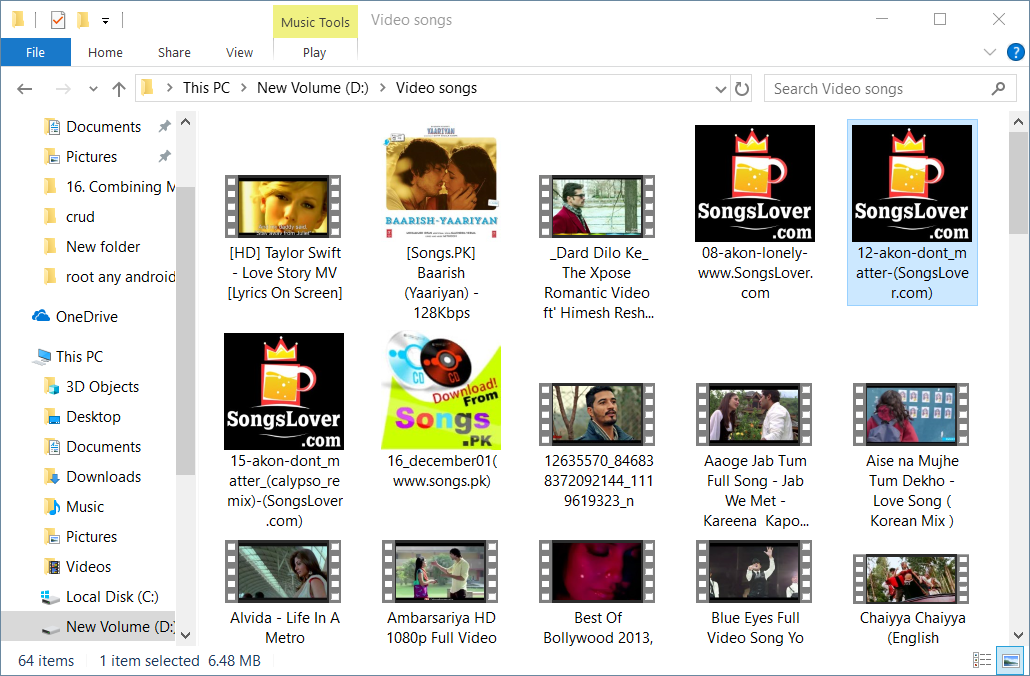
Task: Select the Play tab under Music Tools
Action: pyautogui.click(x=315, y=53)
